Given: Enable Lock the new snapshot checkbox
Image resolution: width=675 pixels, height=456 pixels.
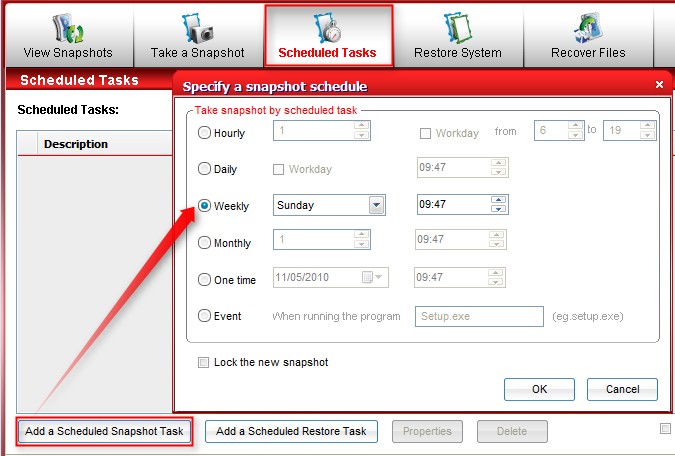Looking at the screenshot, I should click(203, 362).
